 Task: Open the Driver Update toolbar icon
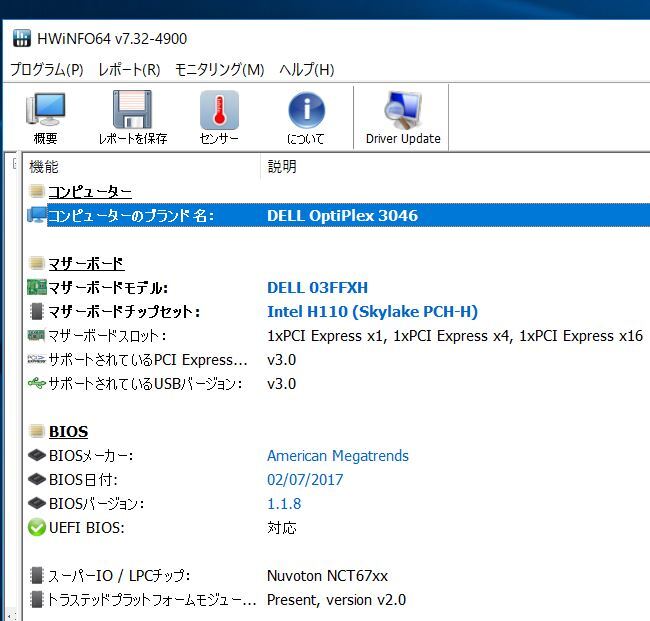(403, 110)
